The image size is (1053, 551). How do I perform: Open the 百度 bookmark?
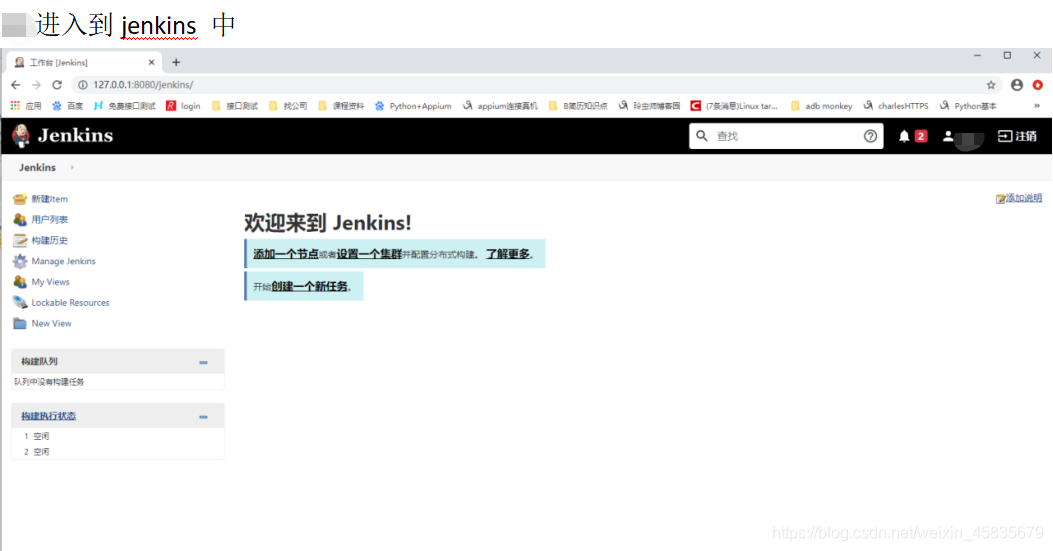pos(68,106)
